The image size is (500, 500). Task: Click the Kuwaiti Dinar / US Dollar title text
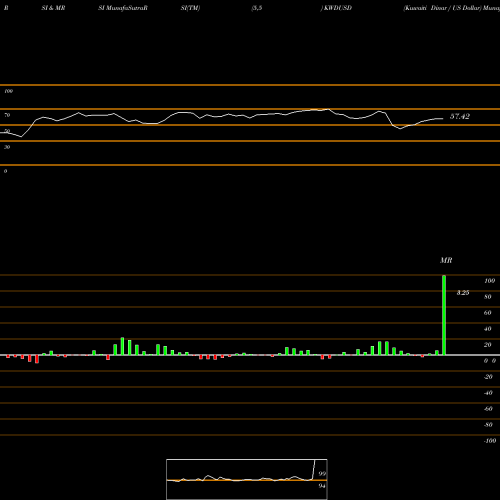(442, 8)
